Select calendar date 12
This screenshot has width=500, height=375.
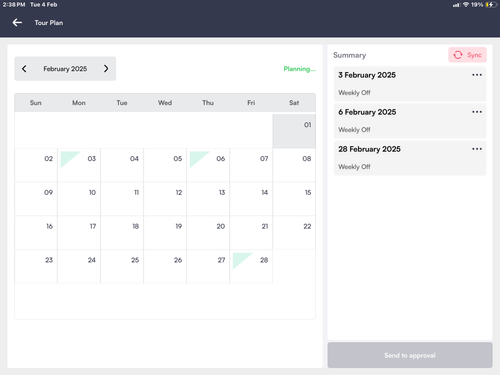[x=165, y=199]
